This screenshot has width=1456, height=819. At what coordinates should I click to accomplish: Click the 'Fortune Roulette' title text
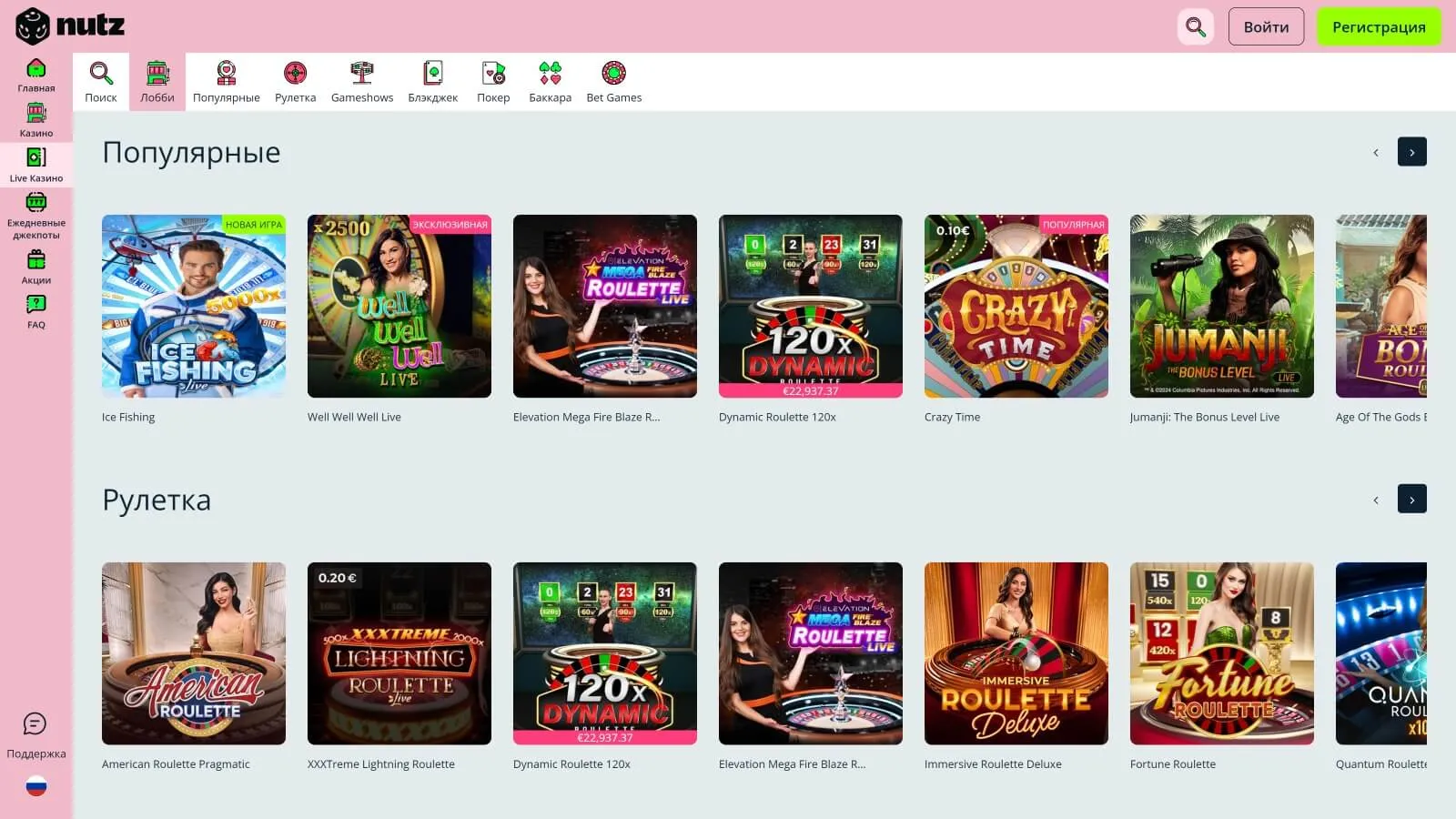pyautogui.click(x=1173, y=764)
